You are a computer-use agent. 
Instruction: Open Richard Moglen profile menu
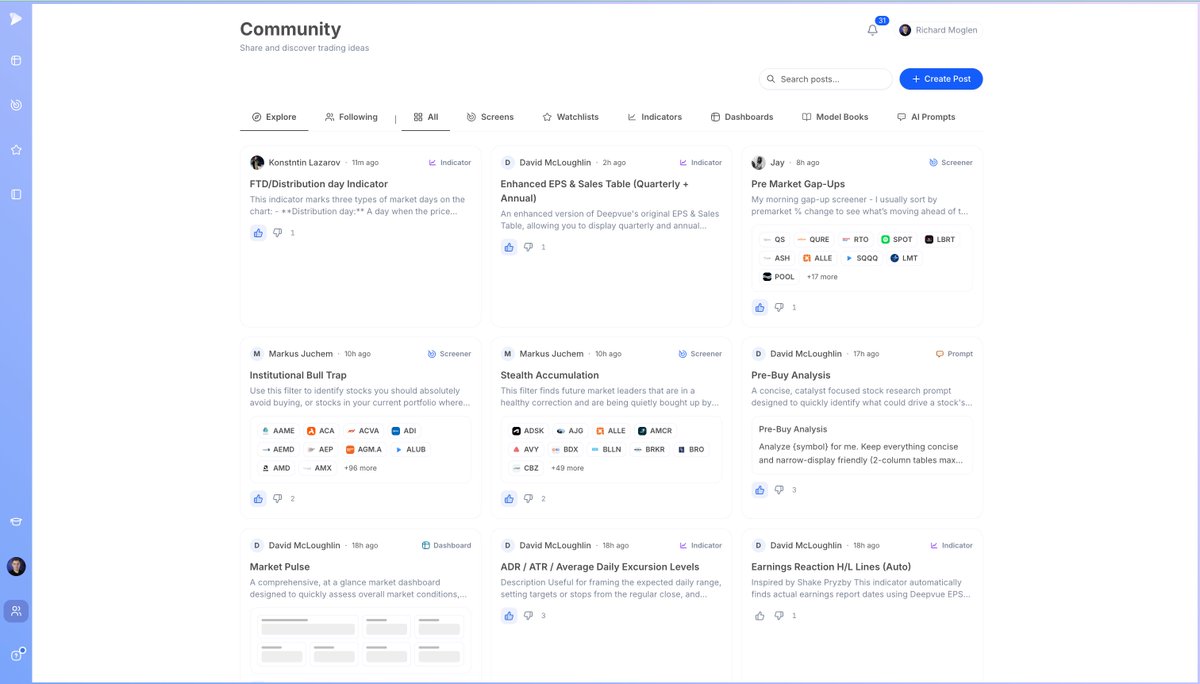(x=938, y=30)
